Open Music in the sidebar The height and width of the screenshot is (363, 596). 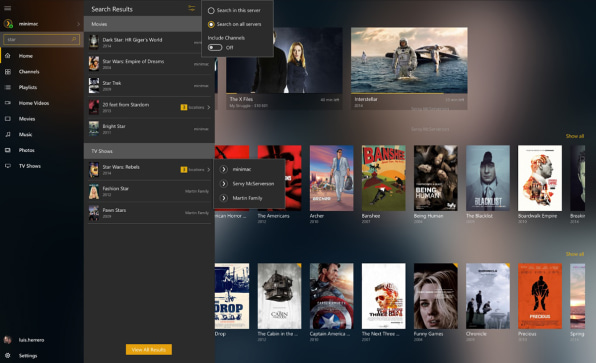point(25,134)
